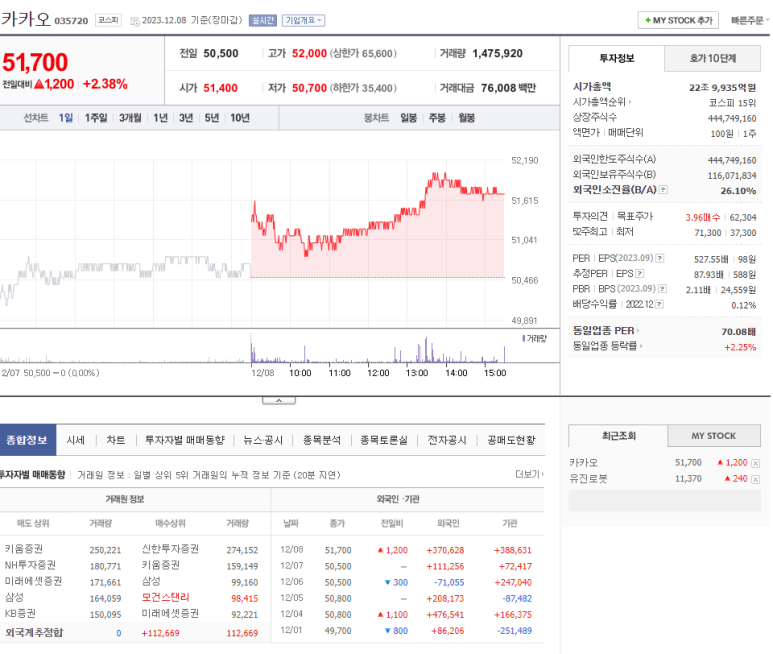
Task: Remove 유진로봇 from recent list with X icon
Action: 755,480
